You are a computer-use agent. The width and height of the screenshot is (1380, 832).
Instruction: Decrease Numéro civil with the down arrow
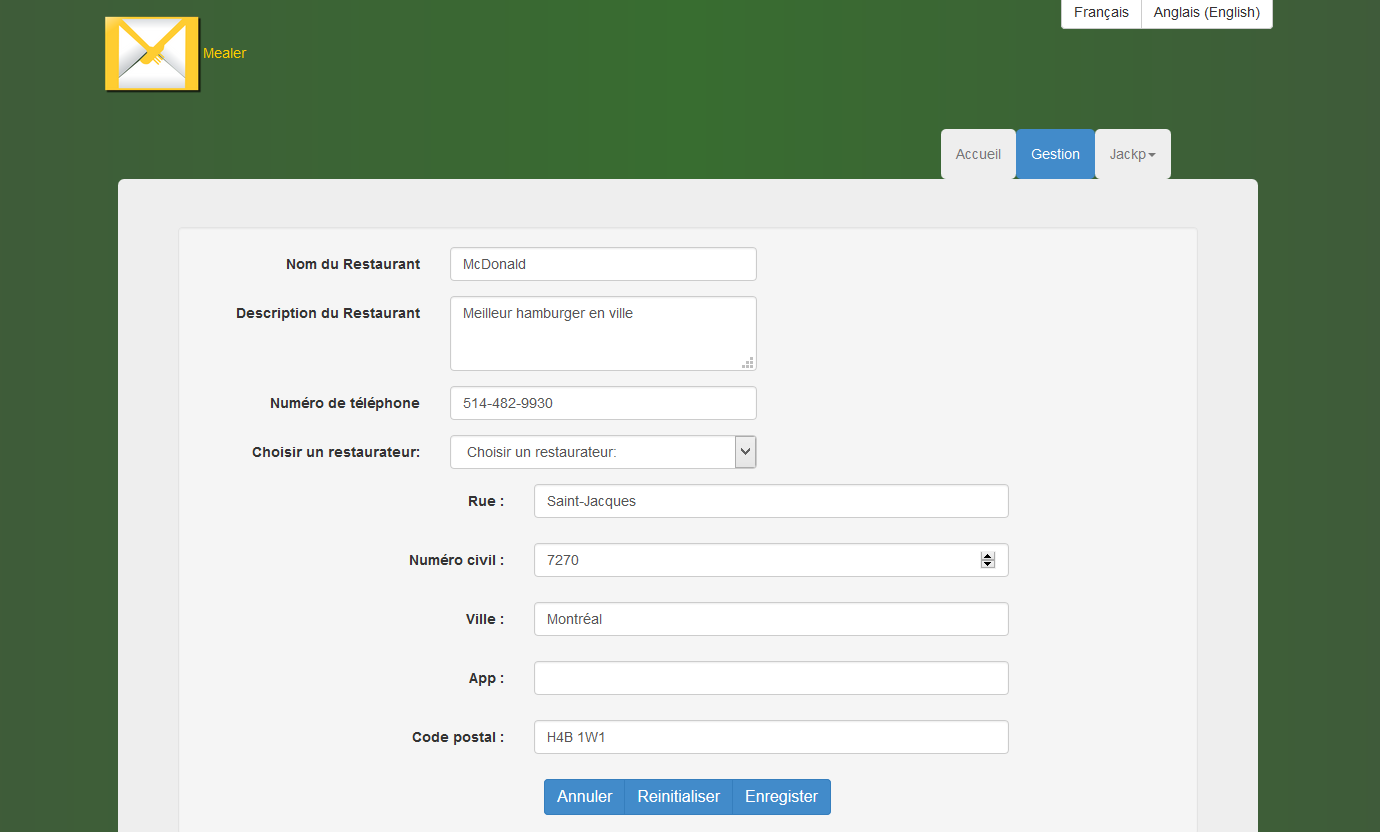point(988,564)
